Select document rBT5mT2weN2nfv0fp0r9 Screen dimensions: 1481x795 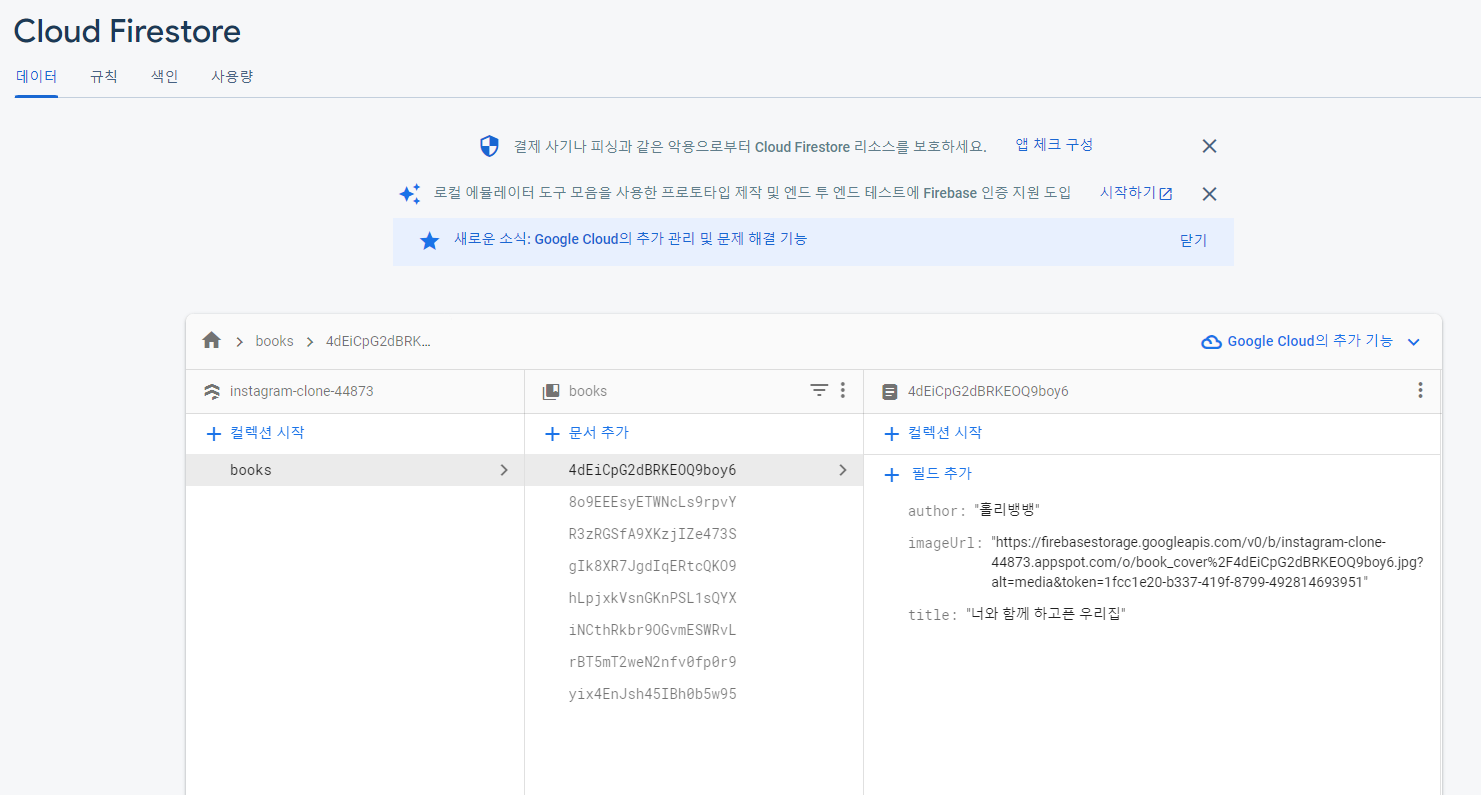[694, 662]
